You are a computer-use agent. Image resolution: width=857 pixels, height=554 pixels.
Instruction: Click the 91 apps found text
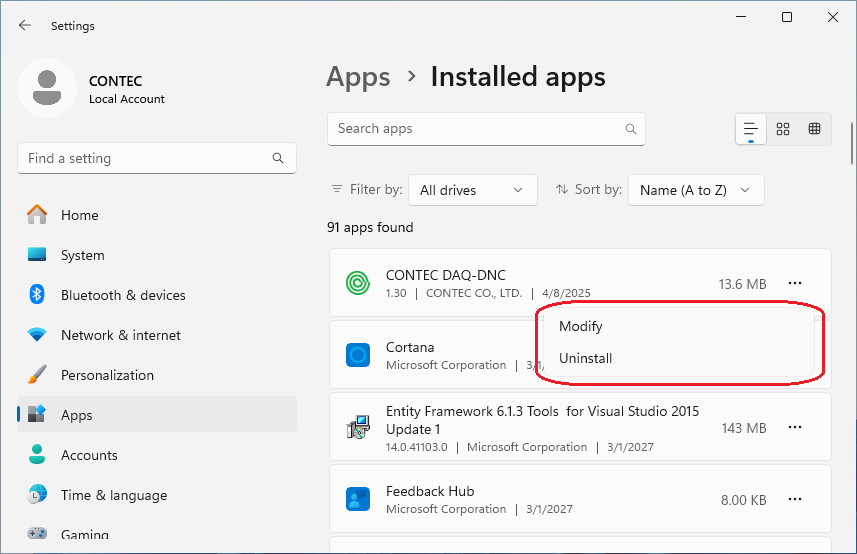[370, 227]
